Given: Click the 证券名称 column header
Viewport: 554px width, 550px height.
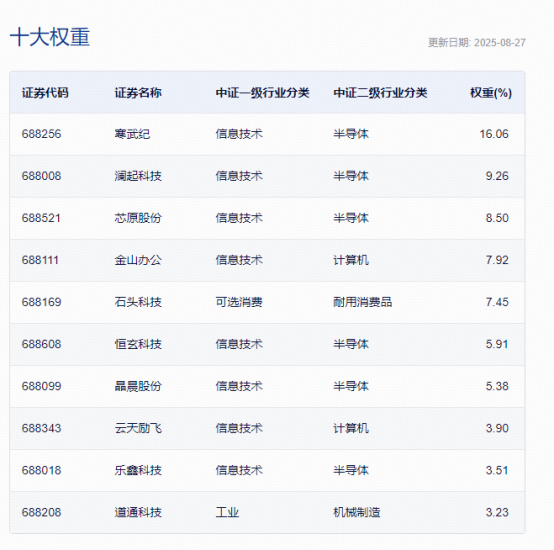Looking at the screenshot, I should coord(138,93).
